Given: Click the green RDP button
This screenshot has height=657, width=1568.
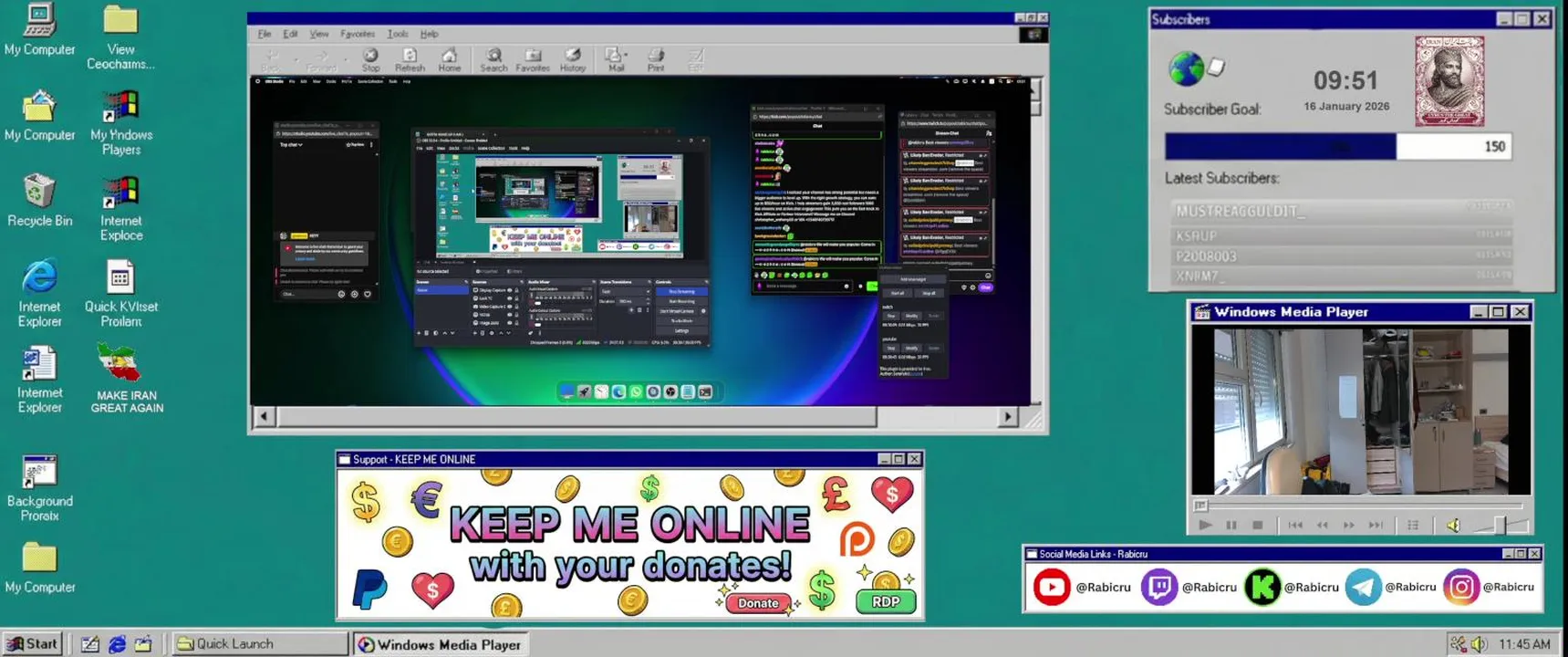Looking at the screenshot, I should pyautogui.click(x=886, y=601).
